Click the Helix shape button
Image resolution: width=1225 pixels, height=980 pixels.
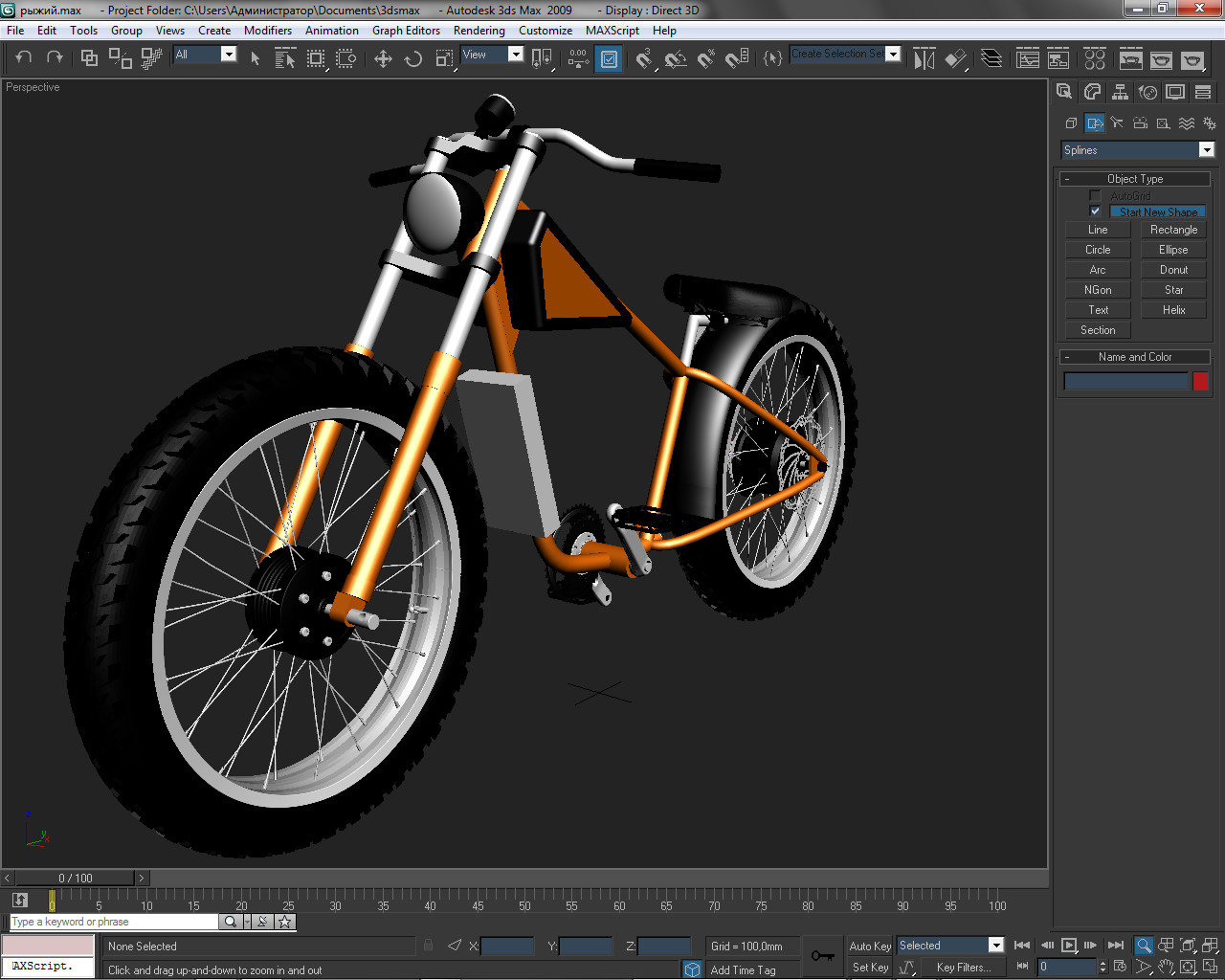(x=1173, y=310)
